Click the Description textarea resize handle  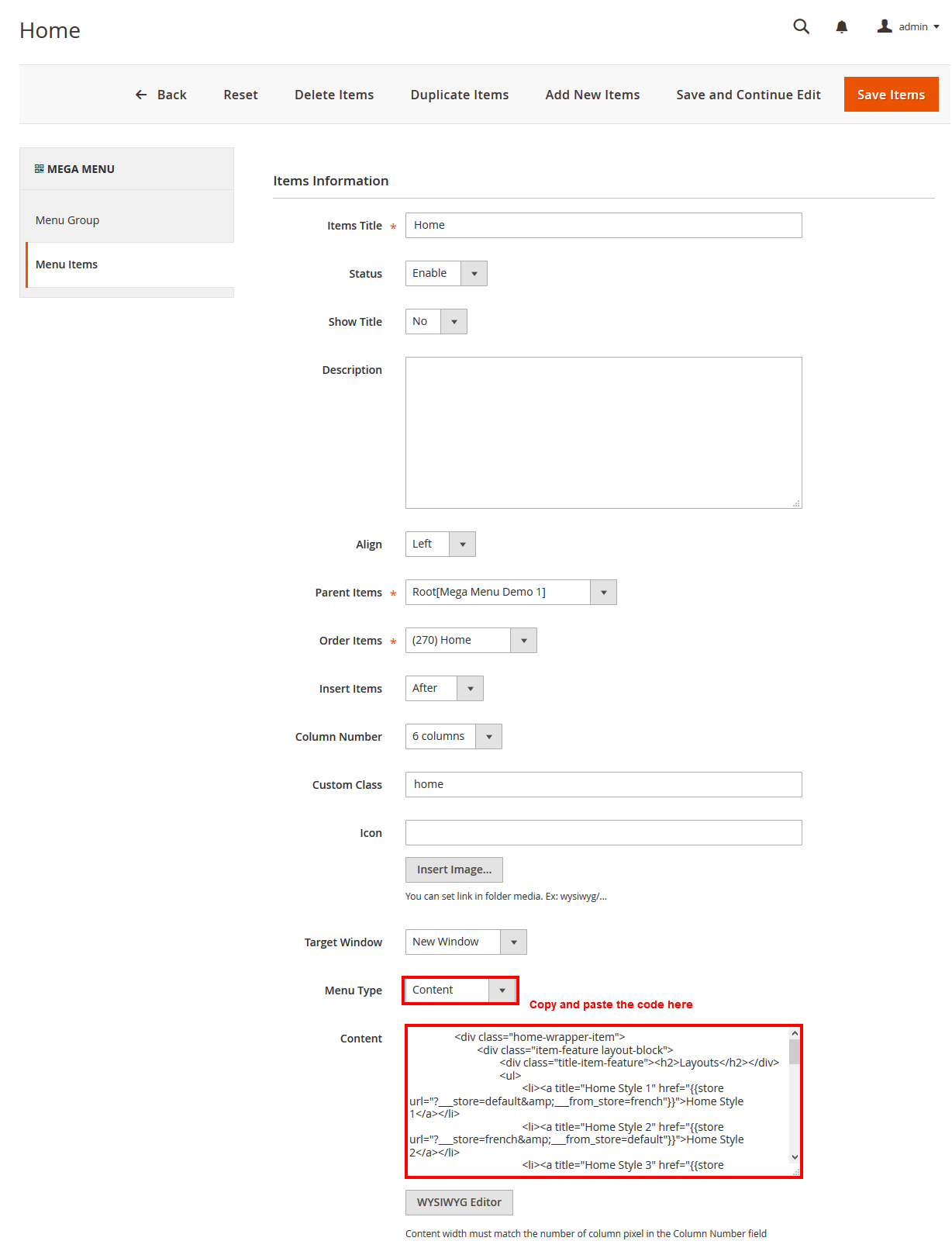coord(796,503)
